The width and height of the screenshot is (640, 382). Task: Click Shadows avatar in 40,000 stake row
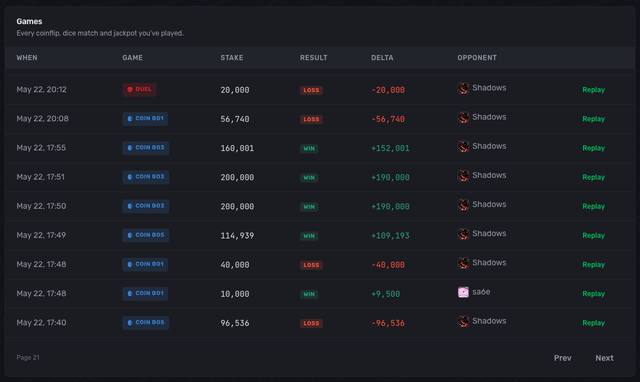[463, 263]
